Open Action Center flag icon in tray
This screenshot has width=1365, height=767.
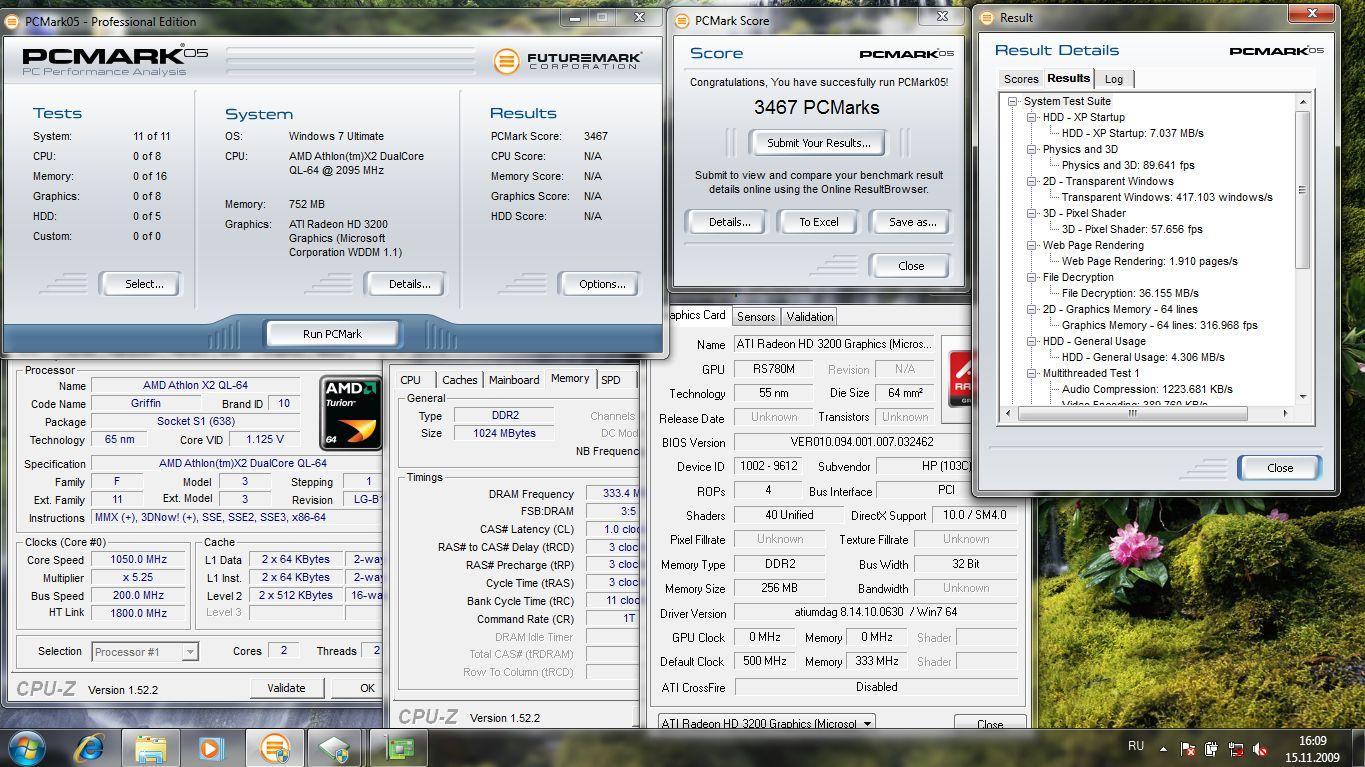1188,748
